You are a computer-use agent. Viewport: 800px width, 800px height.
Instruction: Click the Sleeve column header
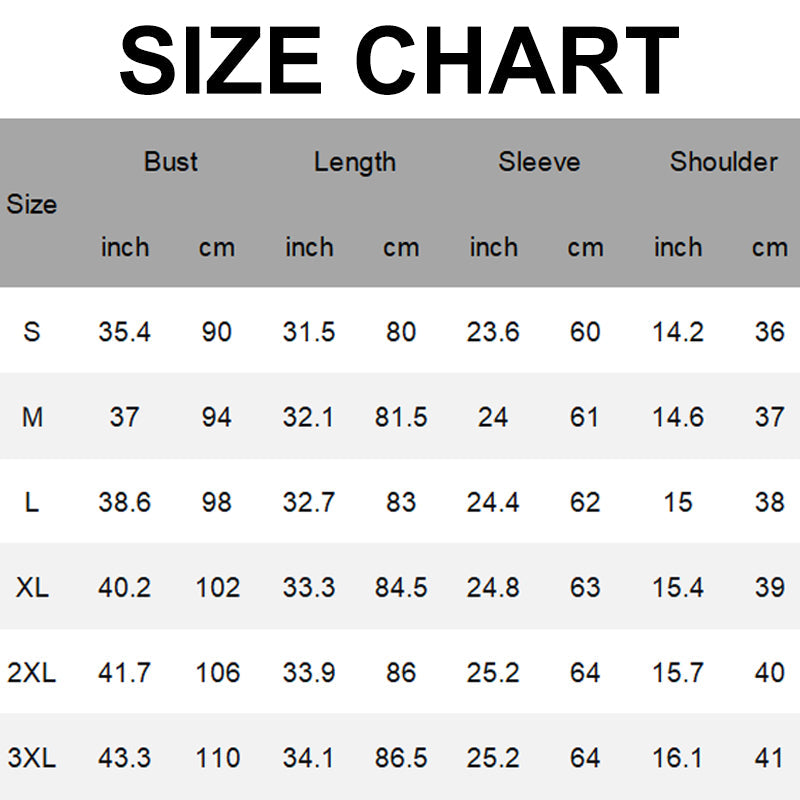pyautogui.click(x=539, y=162)
